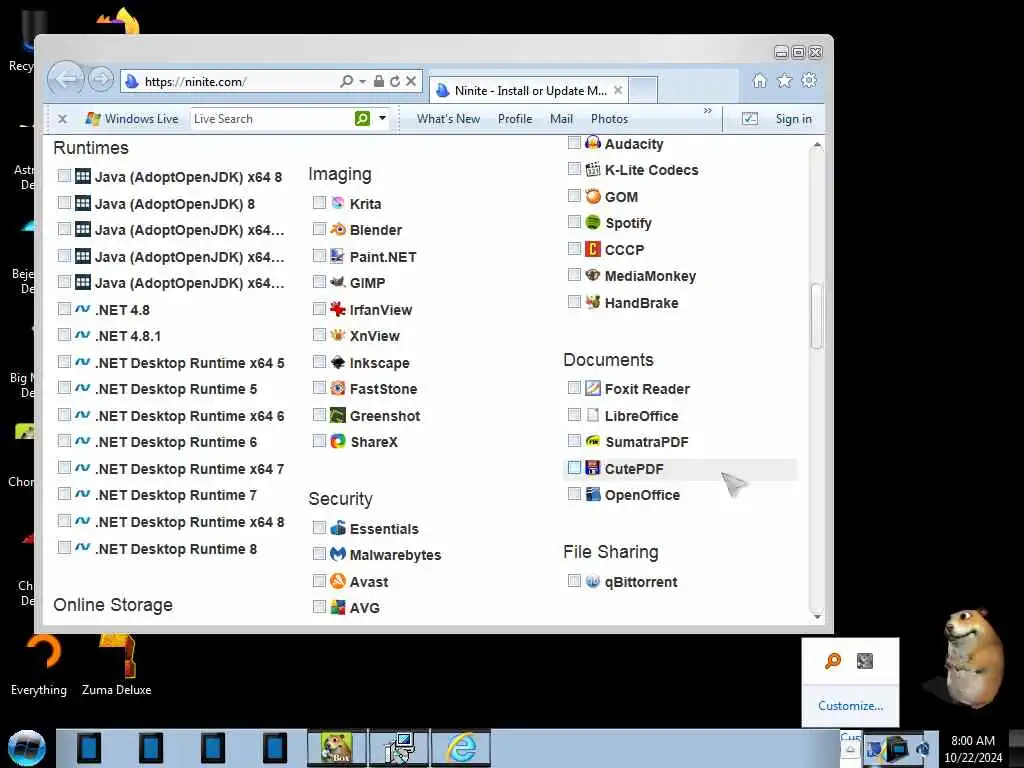
Task: Click the Live Search green search icon
Action: coord(362,118)
